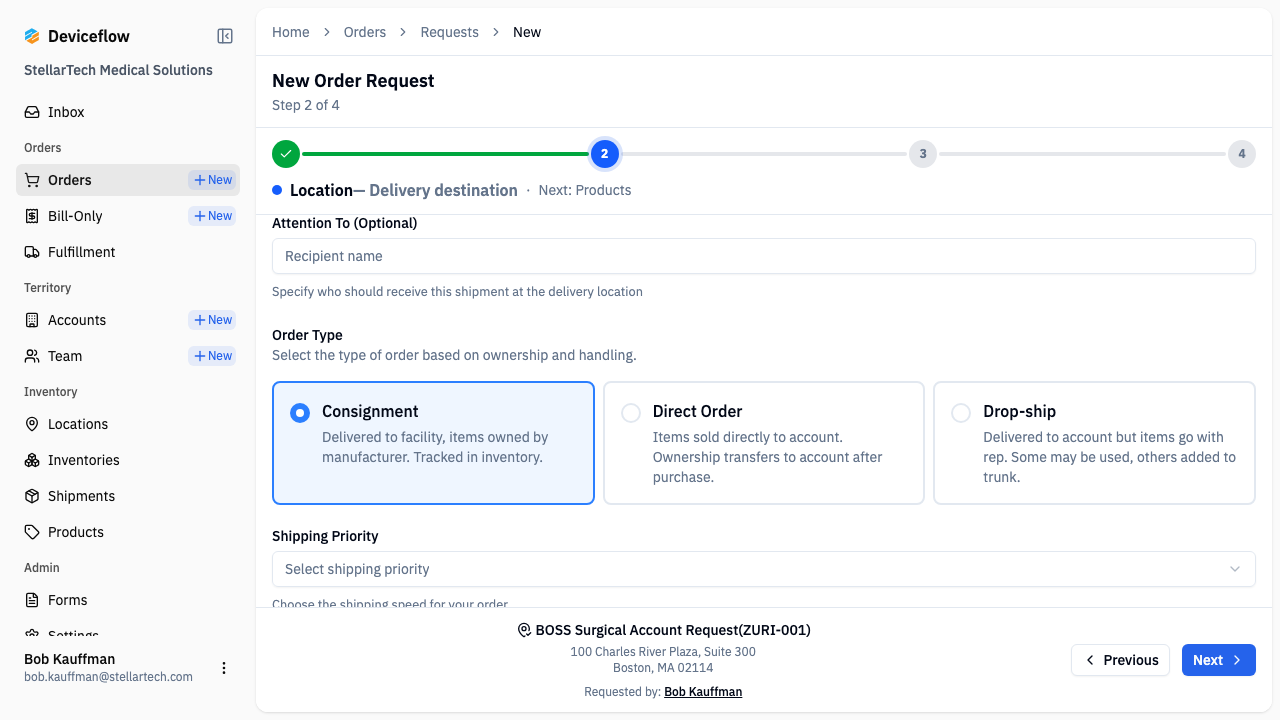Click the Bill-Only receipt icon
1280x720 pixels.
tap(32, 216)
